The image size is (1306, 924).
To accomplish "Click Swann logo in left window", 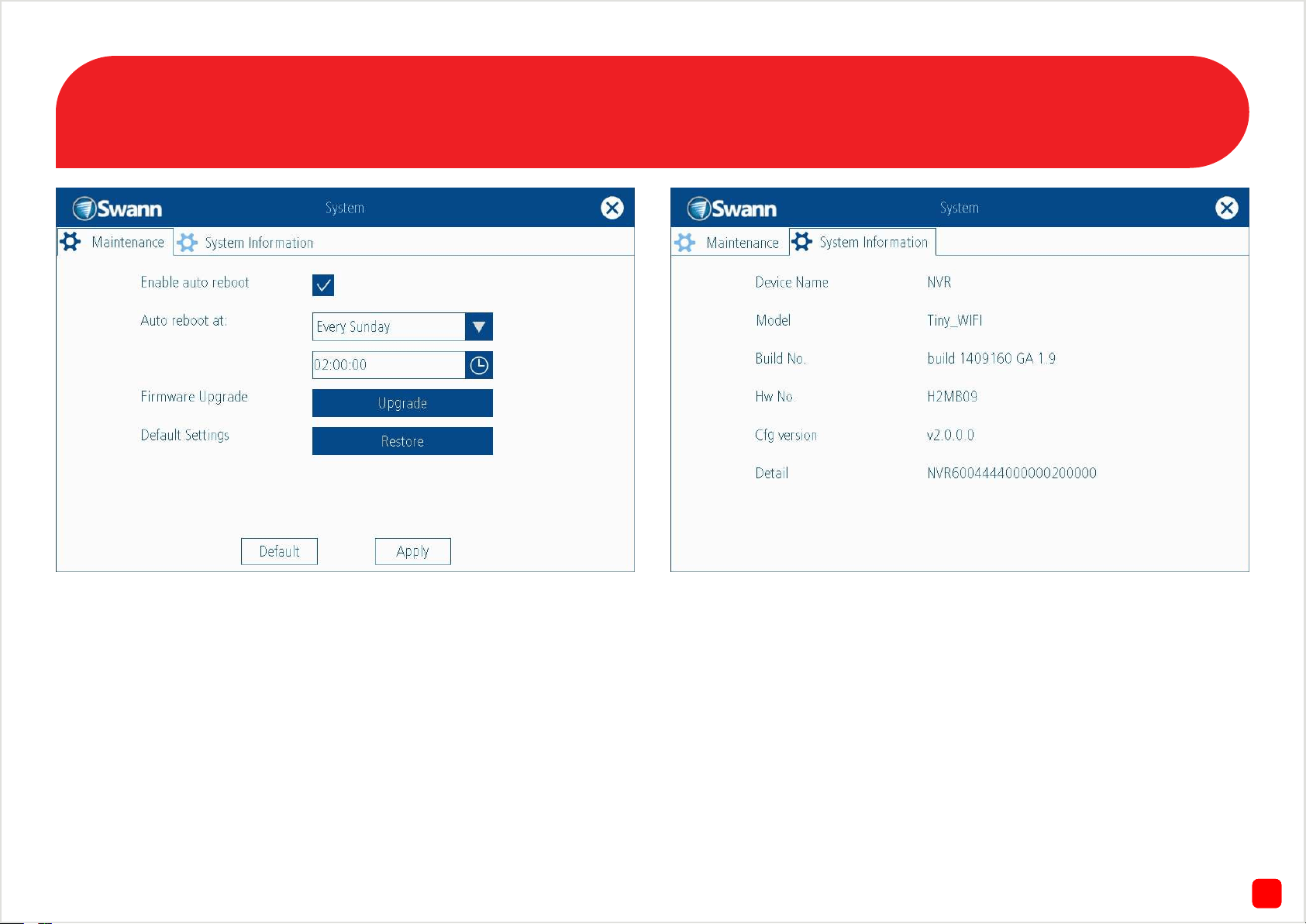I will 117,209.
